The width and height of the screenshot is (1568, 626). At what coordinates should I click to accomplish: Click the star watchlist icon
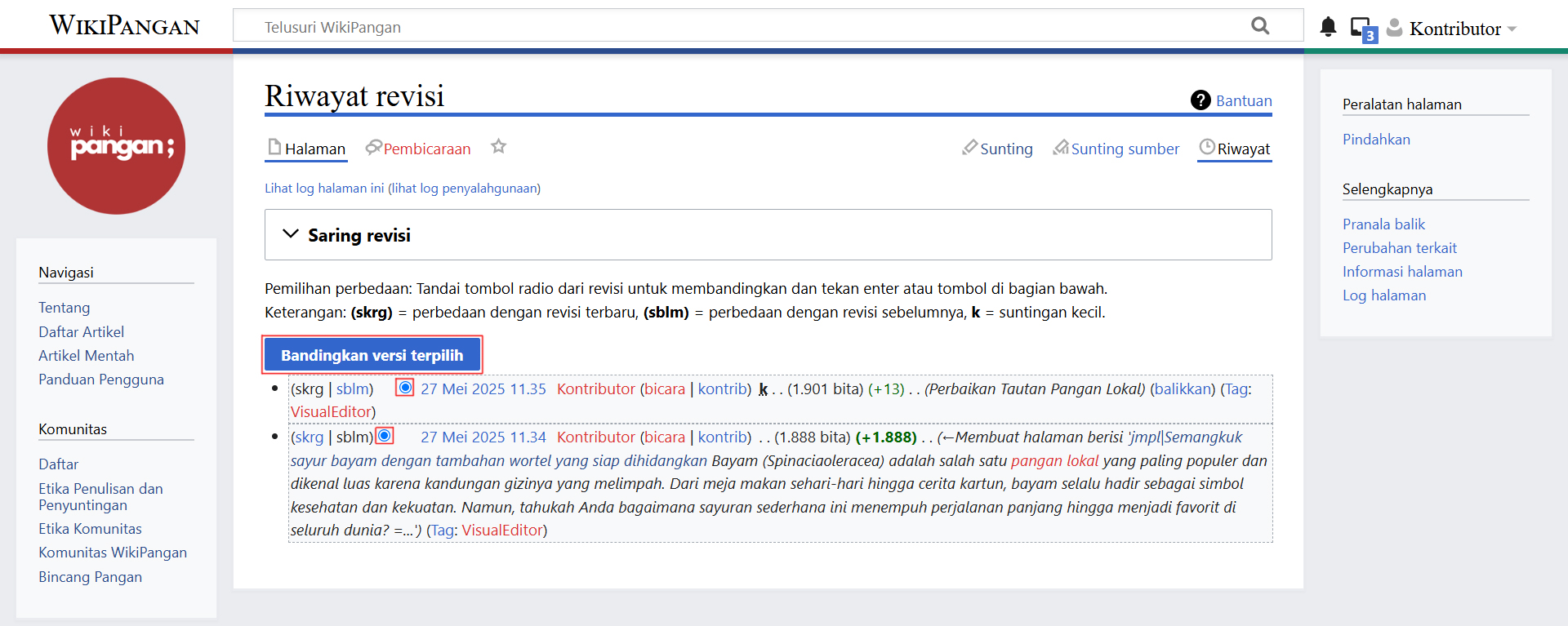[x=498, y=147]
